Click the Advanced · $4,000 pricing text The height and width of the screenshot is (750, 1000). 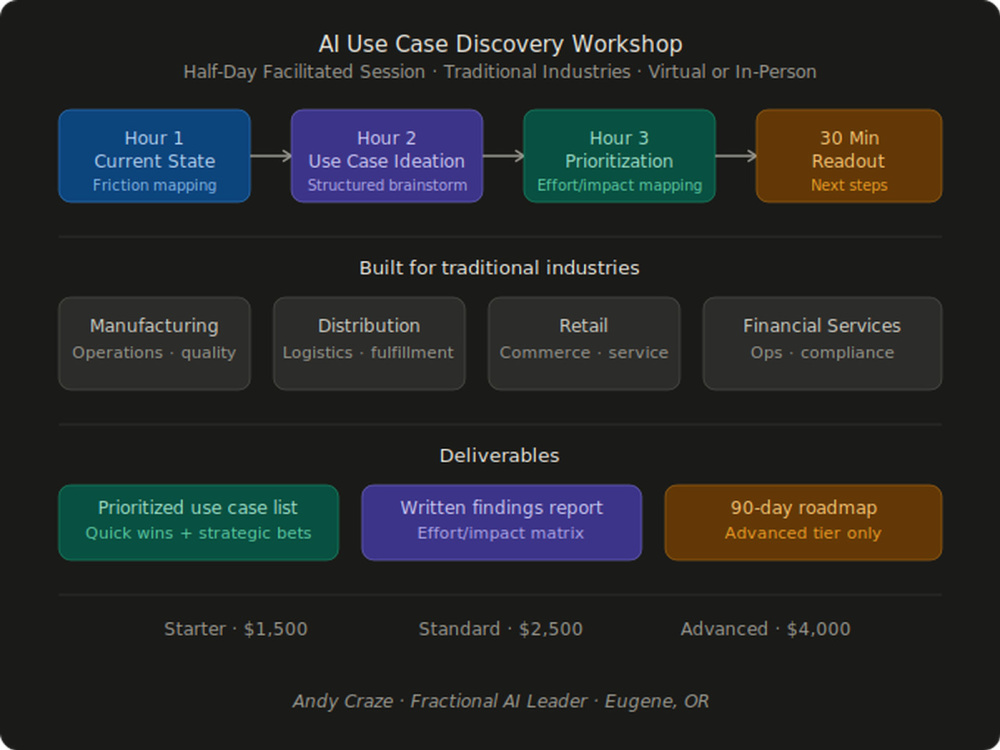(x=765, y=629)
